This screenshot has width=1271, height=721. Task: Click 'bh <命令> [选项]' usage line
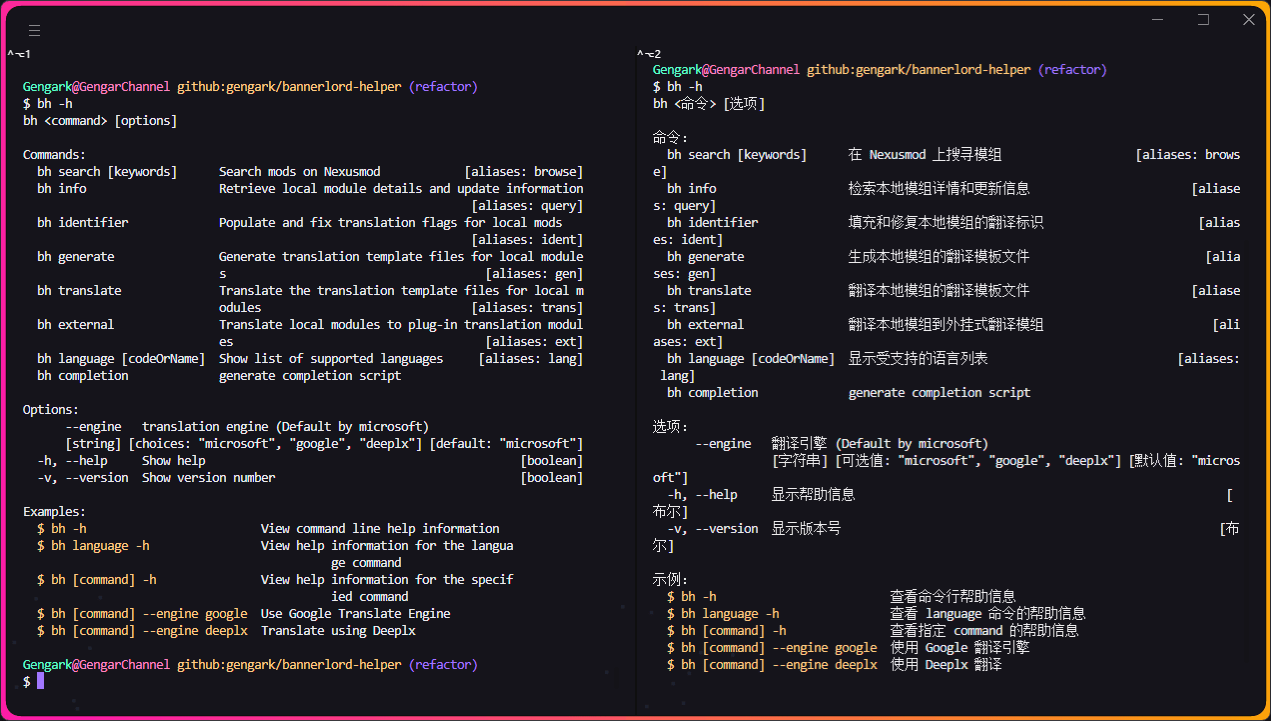coord(709,104)
